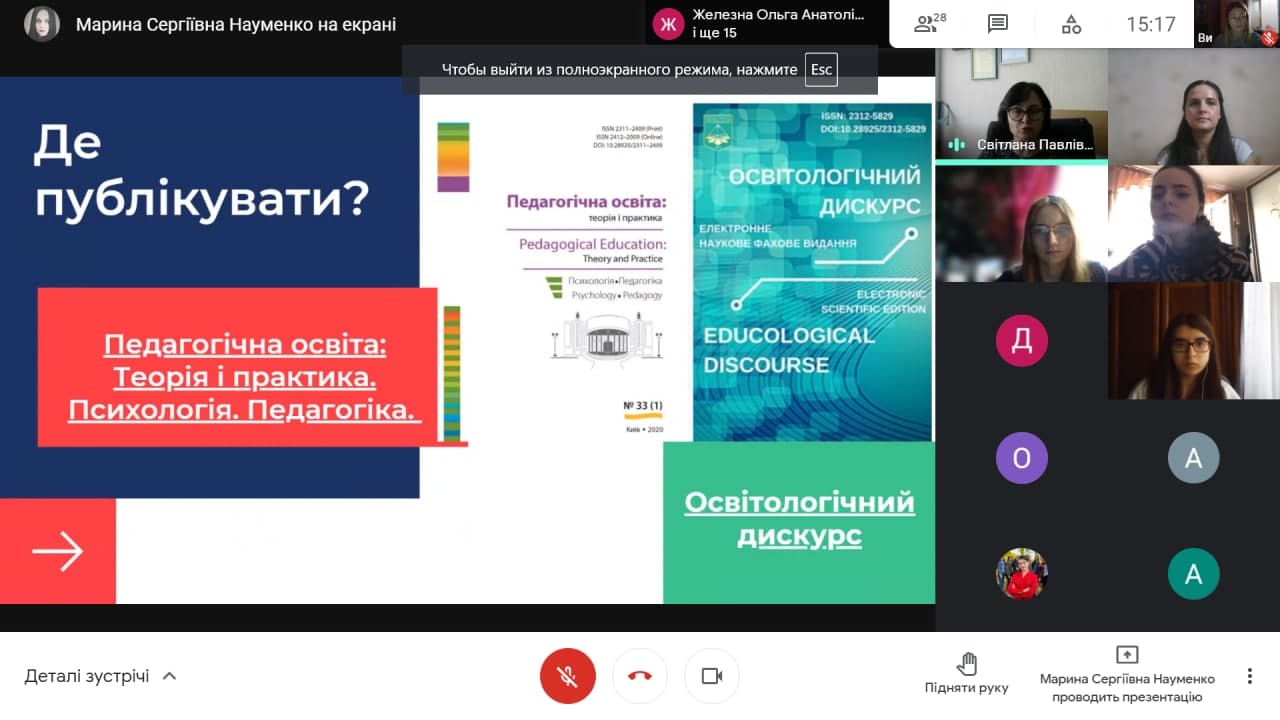1280x720 pixels.
Task: Click the Educological Discourse journal cover
Action: tap(812, 272)
